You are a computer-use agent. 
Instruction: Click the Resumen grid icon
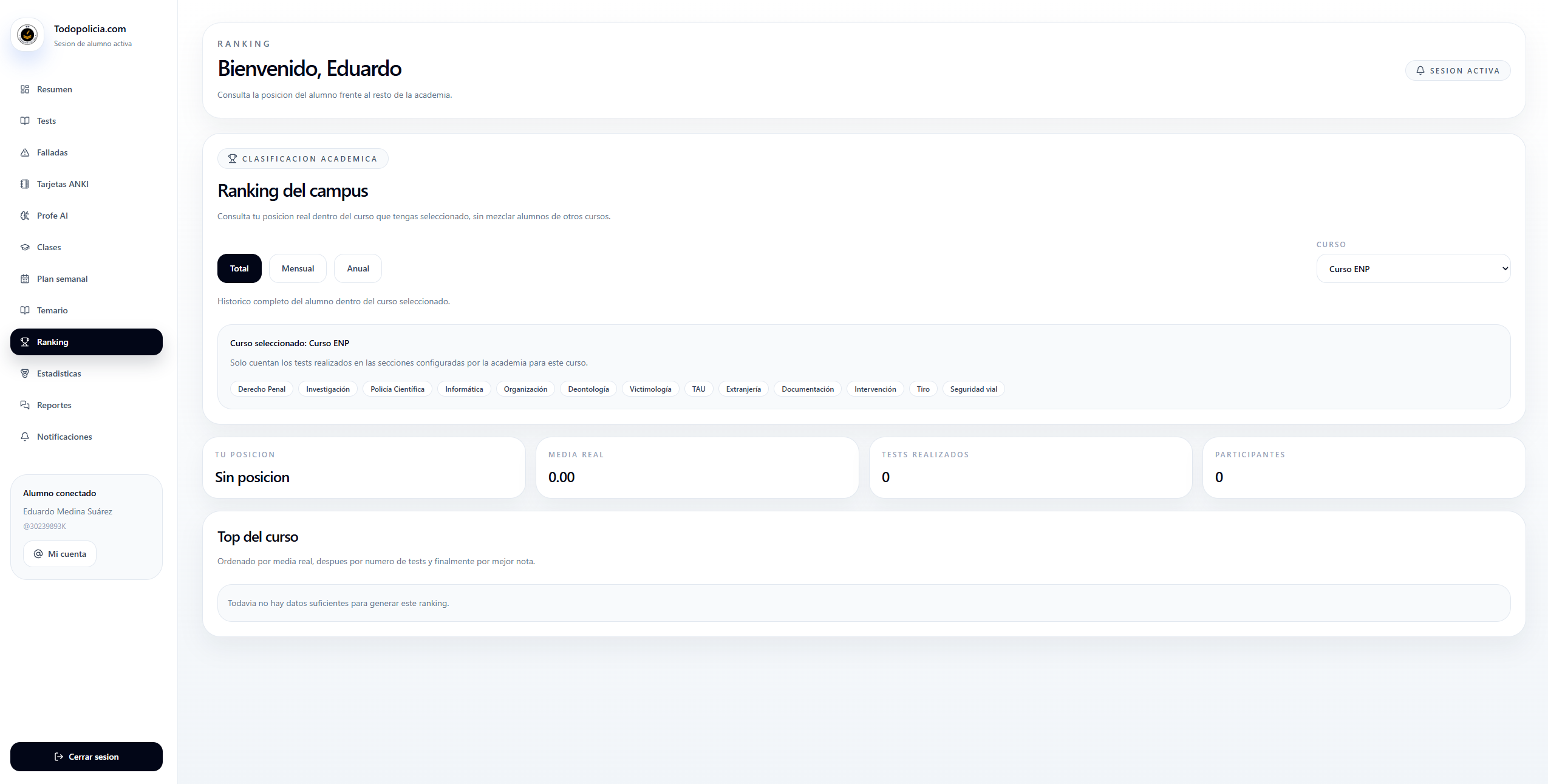click(x=25, y=89)
